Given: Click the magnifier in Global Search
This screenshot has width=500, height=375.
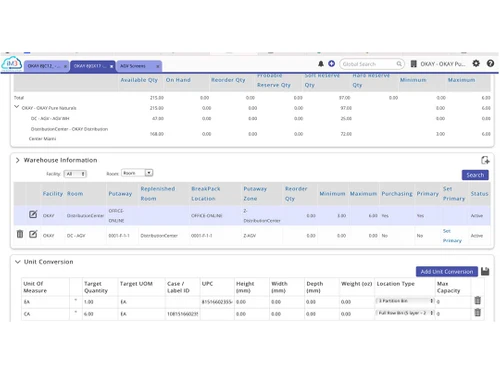Looking at the screenshot, I should [x=399, y=64].
